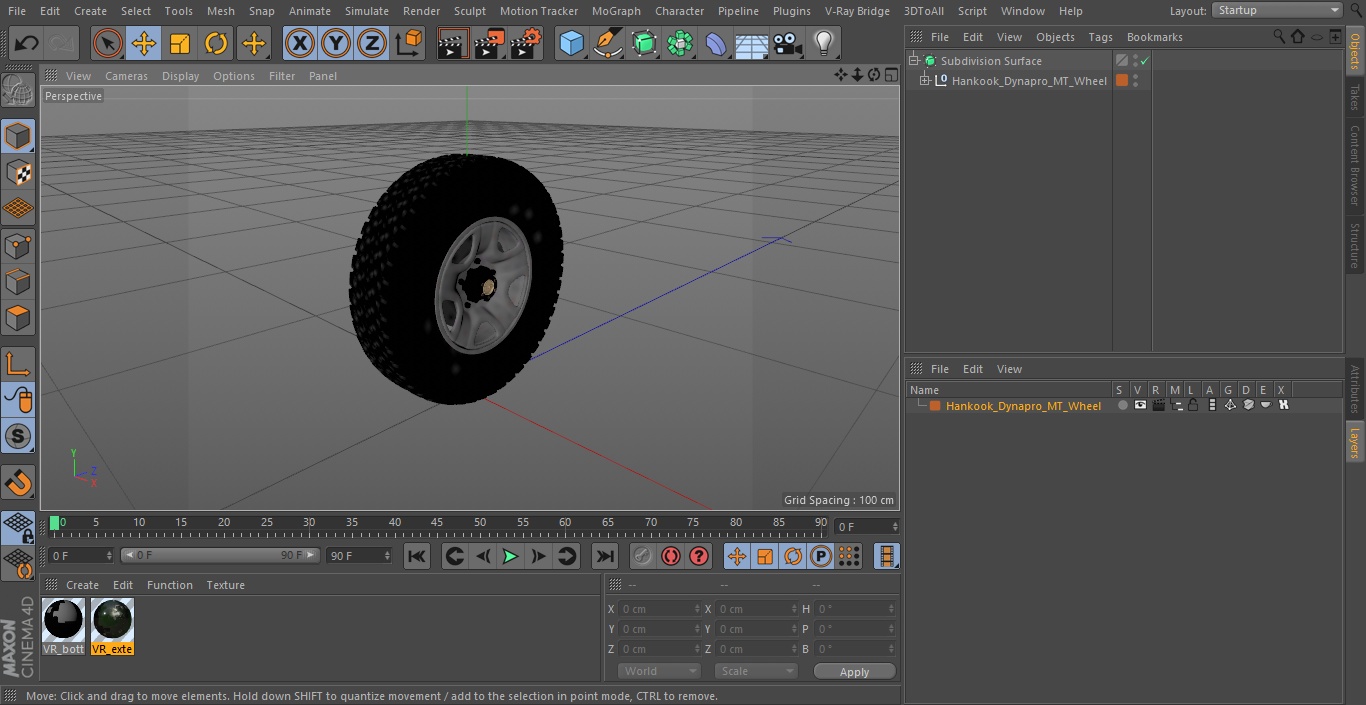This screenshot has width=1366, height=705.
Task: Open the V-Ray Bridge menu
Action: 857,11
